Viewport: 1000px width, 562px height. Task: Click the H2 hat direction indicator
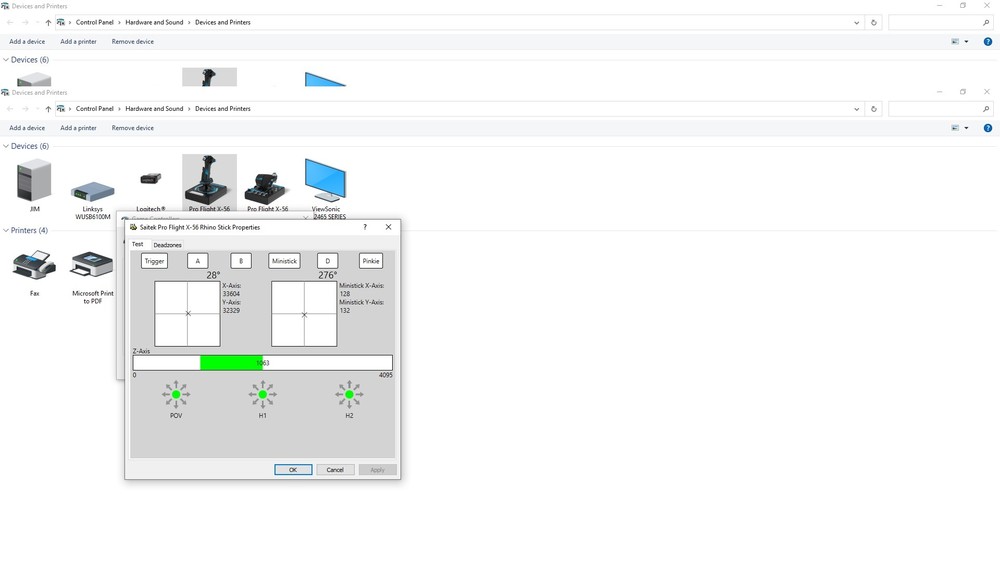349,395
